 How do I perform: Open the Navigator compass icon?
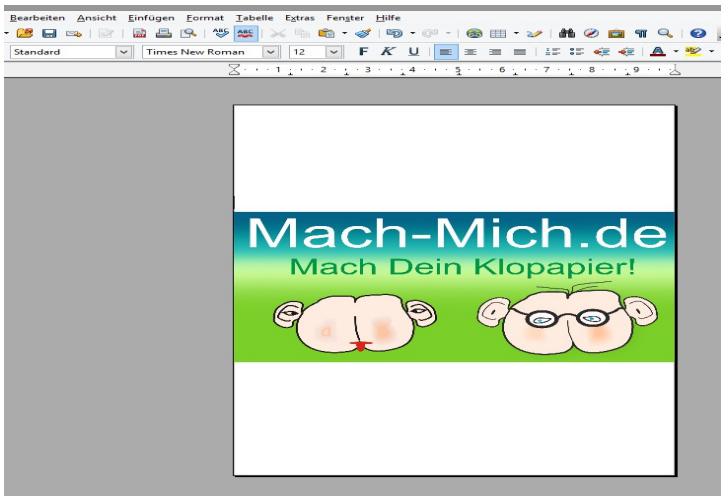[591, 33]
